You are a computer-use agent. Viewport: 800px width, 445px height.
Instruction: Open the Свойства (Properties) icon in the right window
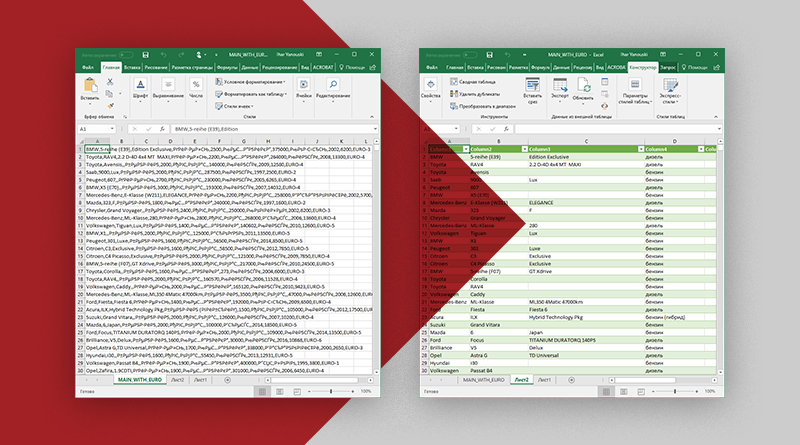tap(430, 85)
